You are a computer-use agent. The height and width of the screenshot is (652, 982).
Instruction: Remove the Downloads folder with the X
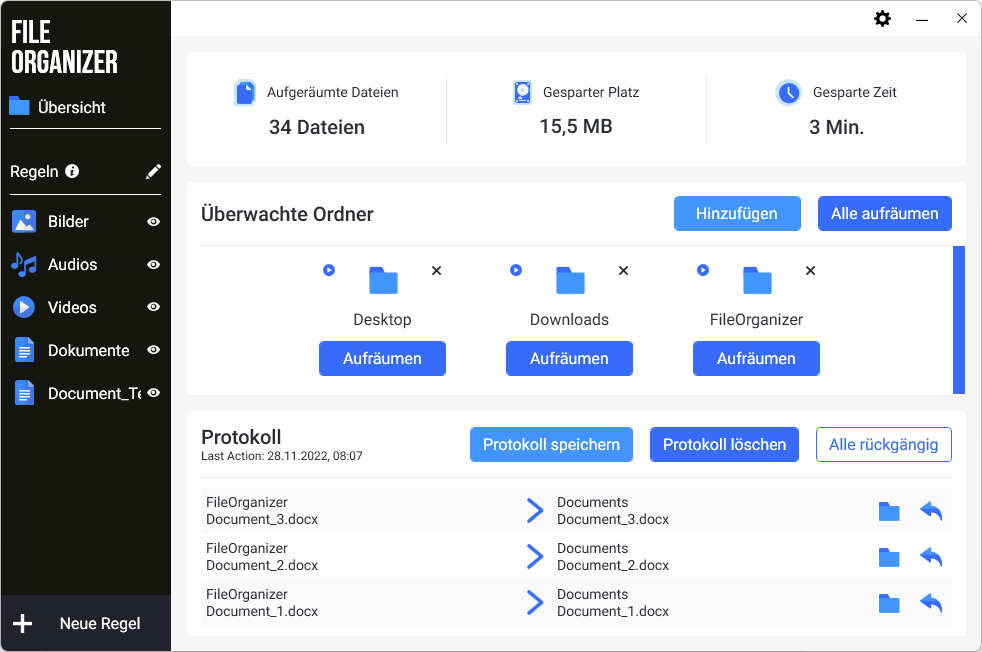[623, 270]
